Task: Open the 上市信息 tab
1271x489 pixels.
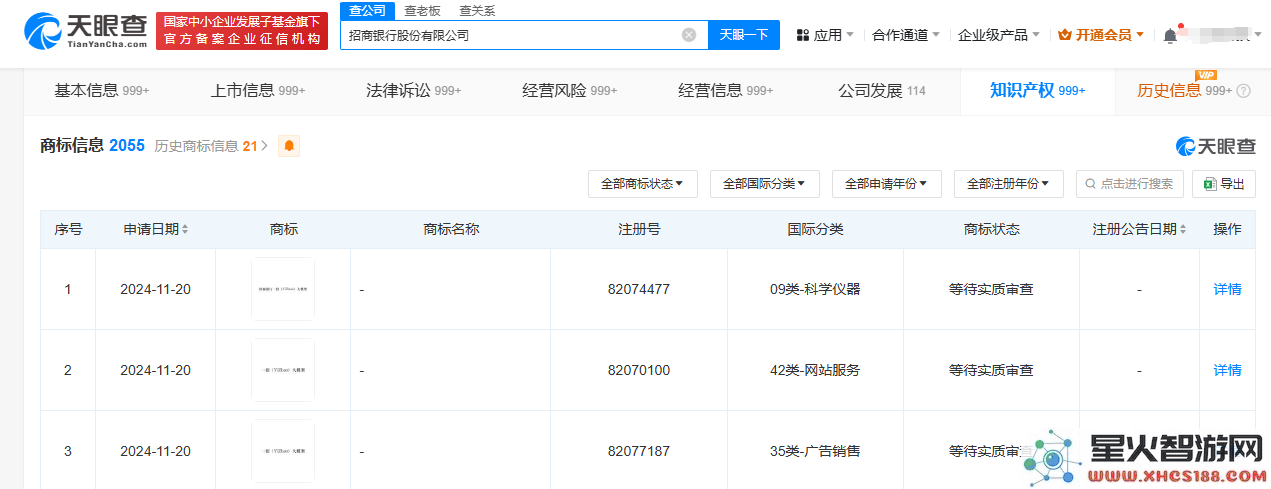Action: coord(257,91)
